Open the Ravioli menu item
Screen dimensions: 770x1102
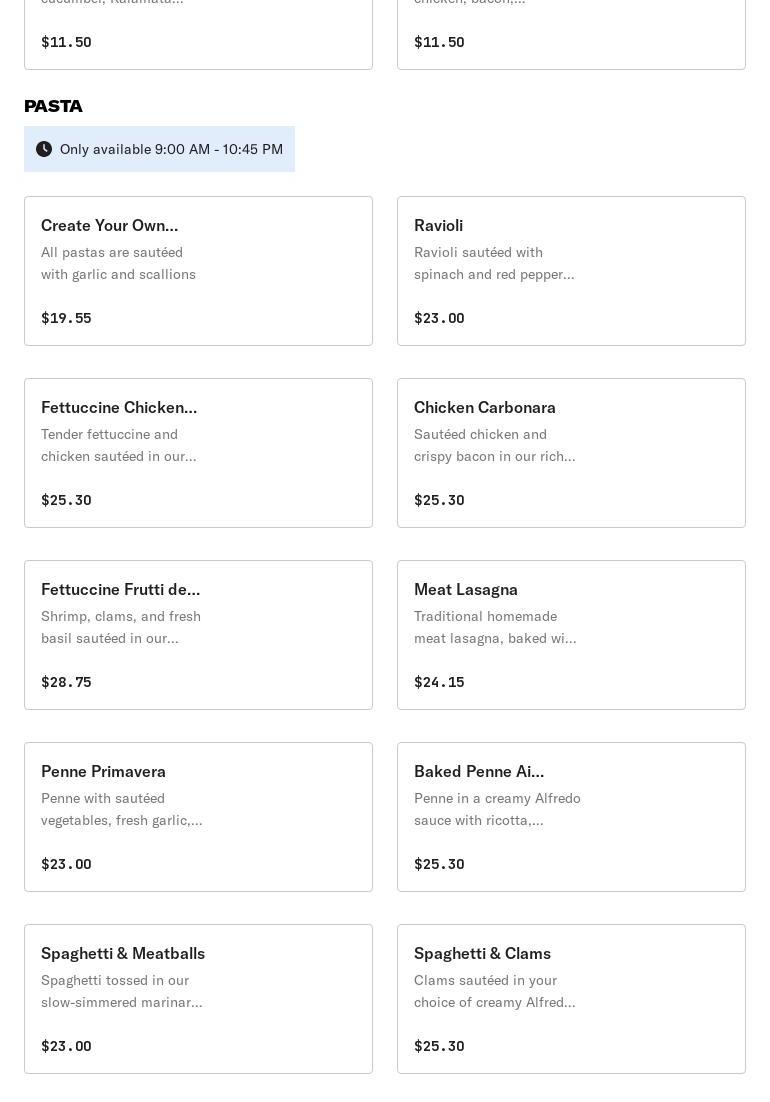coord(571,271)
